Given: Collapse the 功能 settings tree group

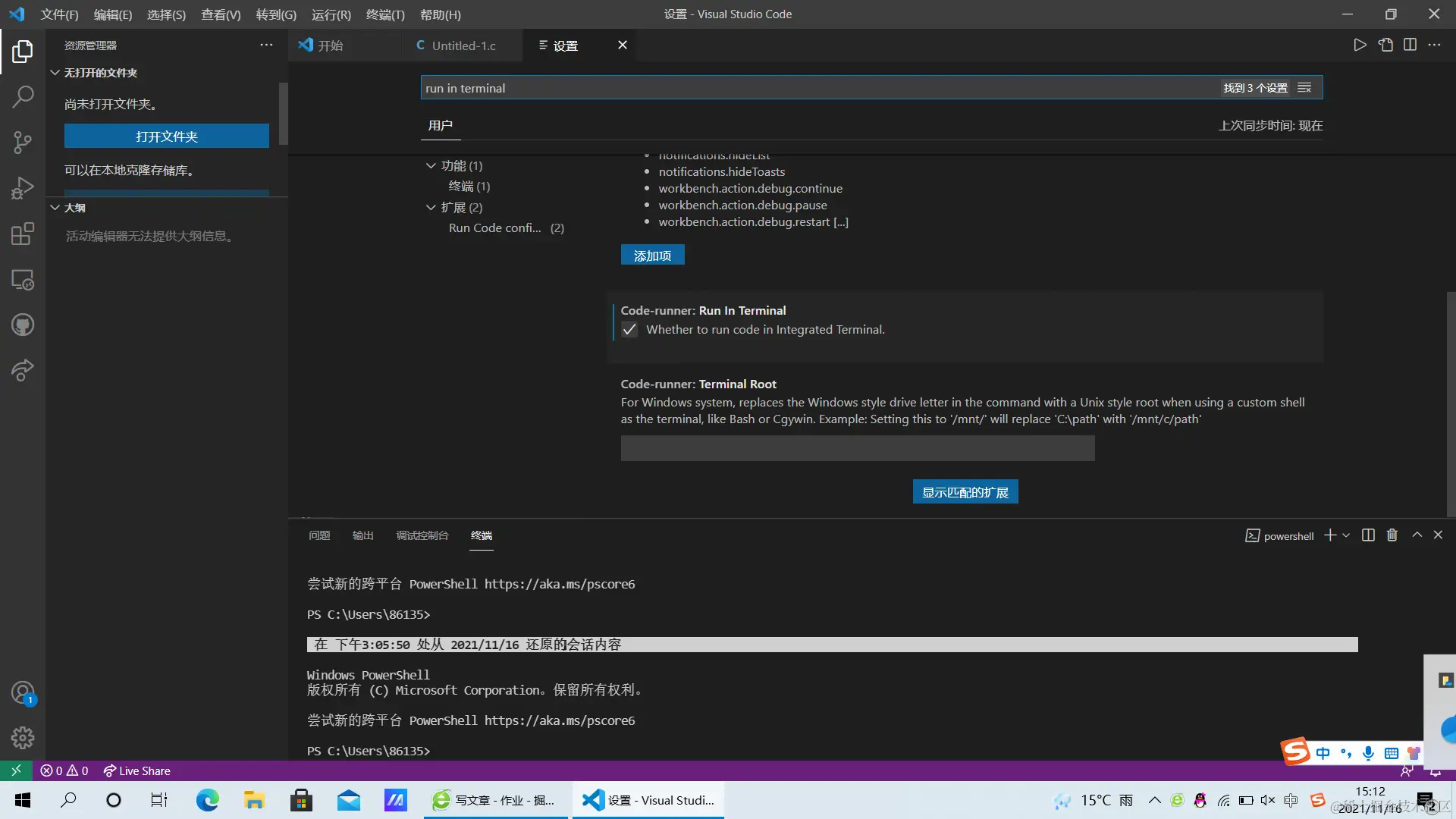Looking at the screenshot, I should [431, 165].
